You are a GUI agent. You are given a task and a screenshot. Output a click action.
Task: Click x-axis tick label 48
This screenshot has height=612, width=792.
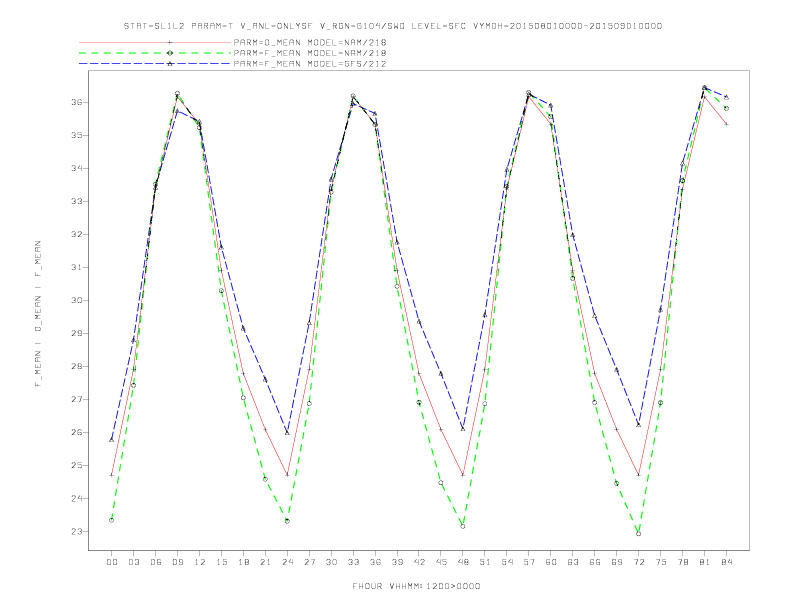click(x=463, y=562)
